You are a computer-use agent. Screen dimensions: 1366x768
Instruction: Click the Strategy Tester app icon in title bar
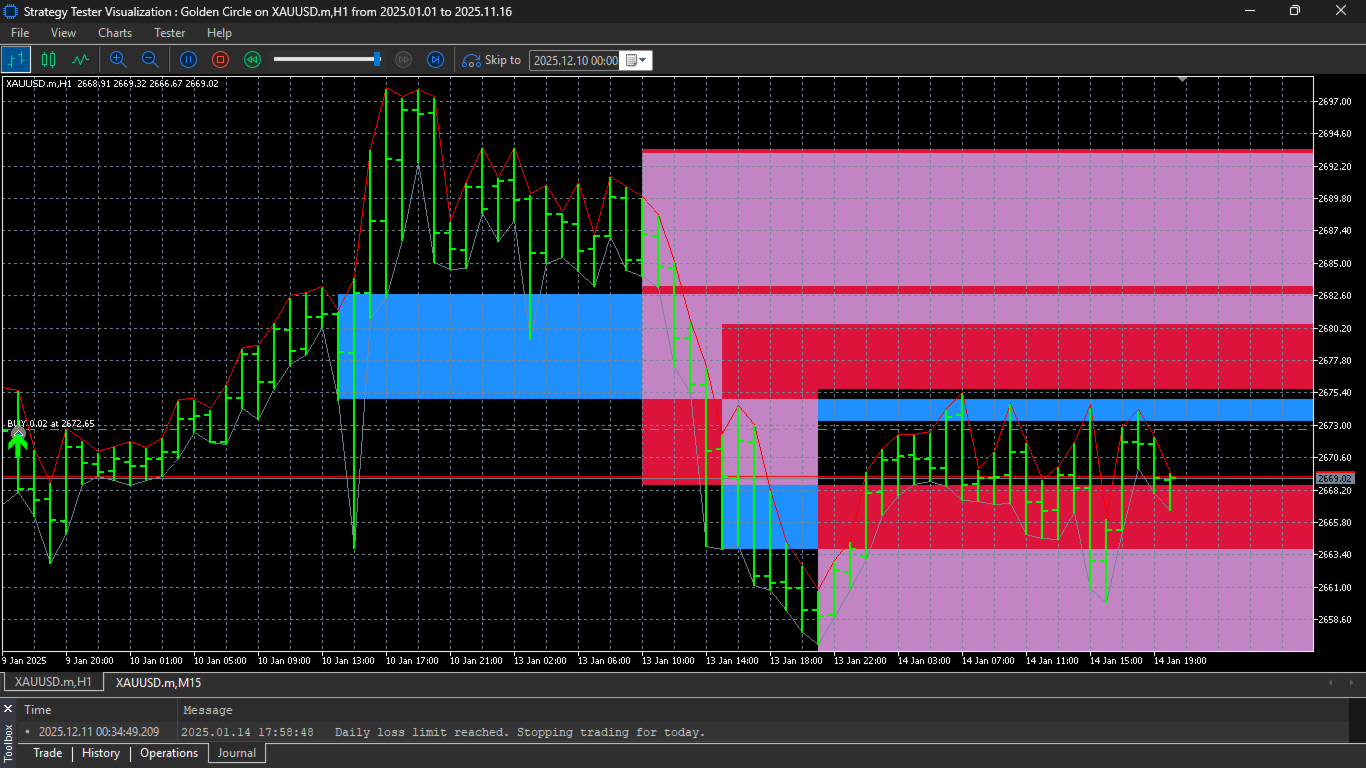coord(11,11)
